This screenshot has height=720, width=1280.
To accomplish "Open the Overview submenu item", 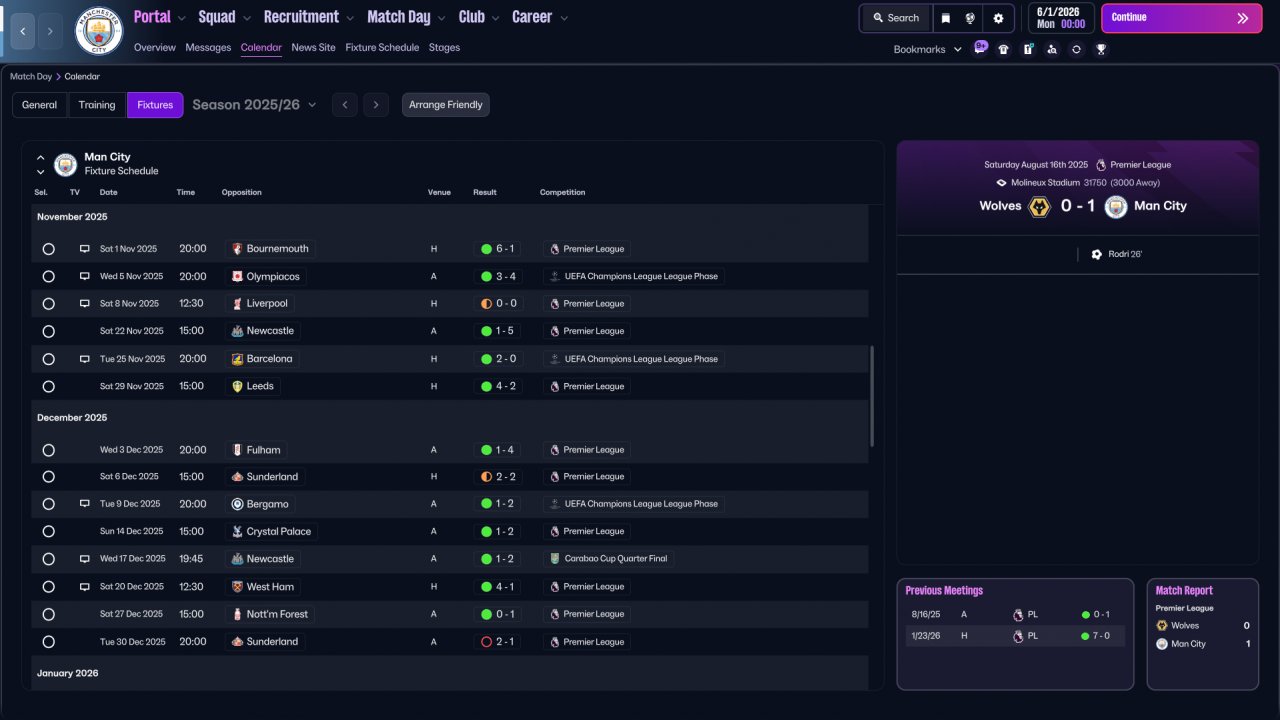I will click(155, 48).
